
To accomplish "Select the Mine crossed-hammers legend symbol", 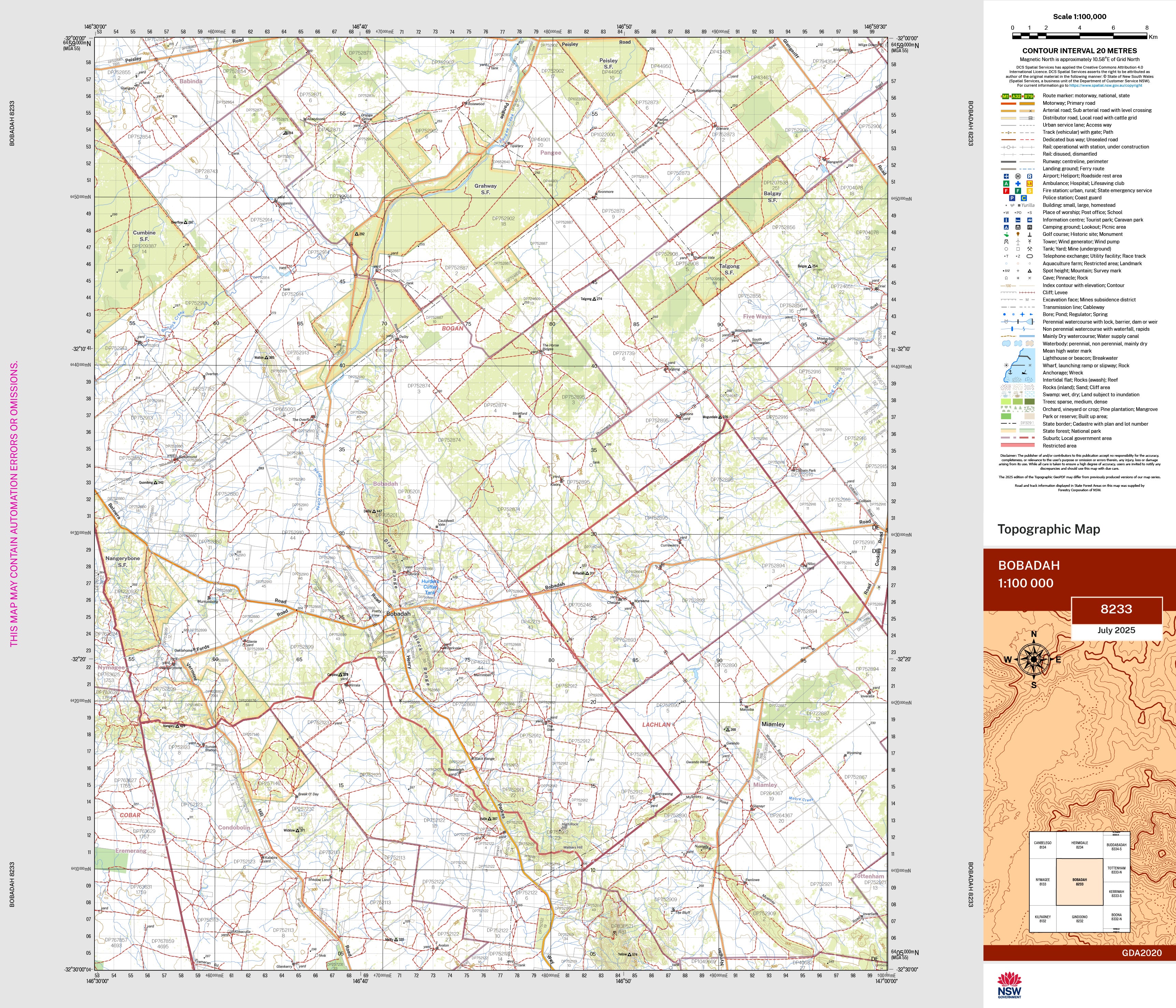I will pyautogui.click(x=1030, y=249).
